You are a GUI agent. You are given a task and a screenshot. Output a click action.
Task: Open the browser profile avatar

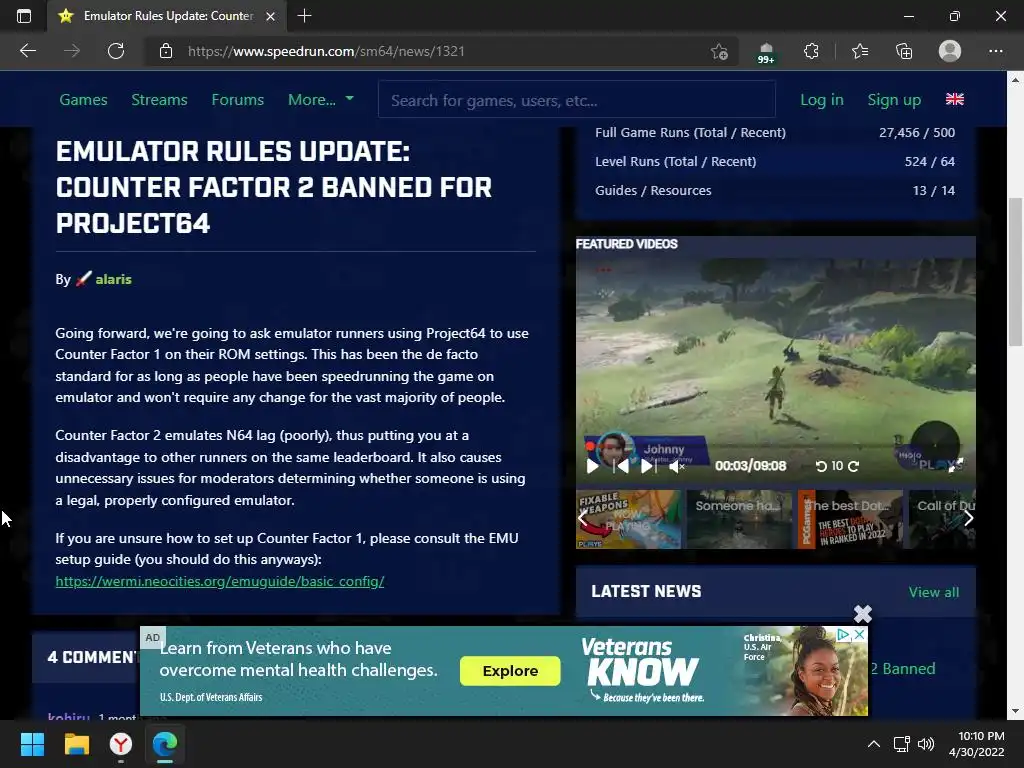[950, 51]
